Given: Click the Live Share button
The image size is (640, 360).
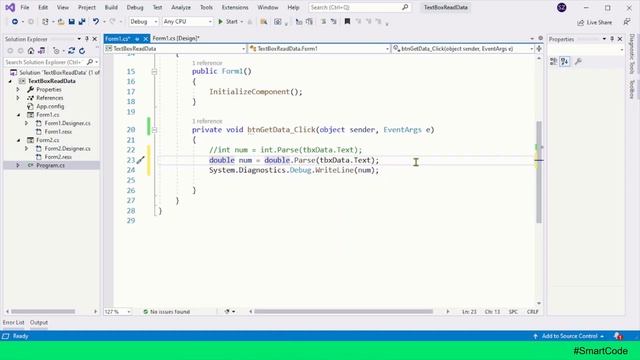Looking at the screenshot, I should pos(594,22).
